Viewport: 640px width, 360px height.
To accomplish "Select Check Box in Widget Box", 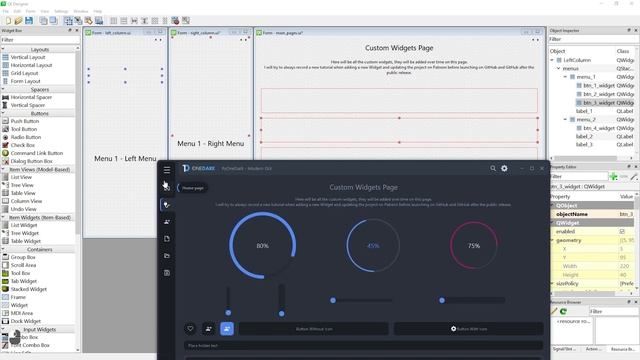I will [22, 145].
